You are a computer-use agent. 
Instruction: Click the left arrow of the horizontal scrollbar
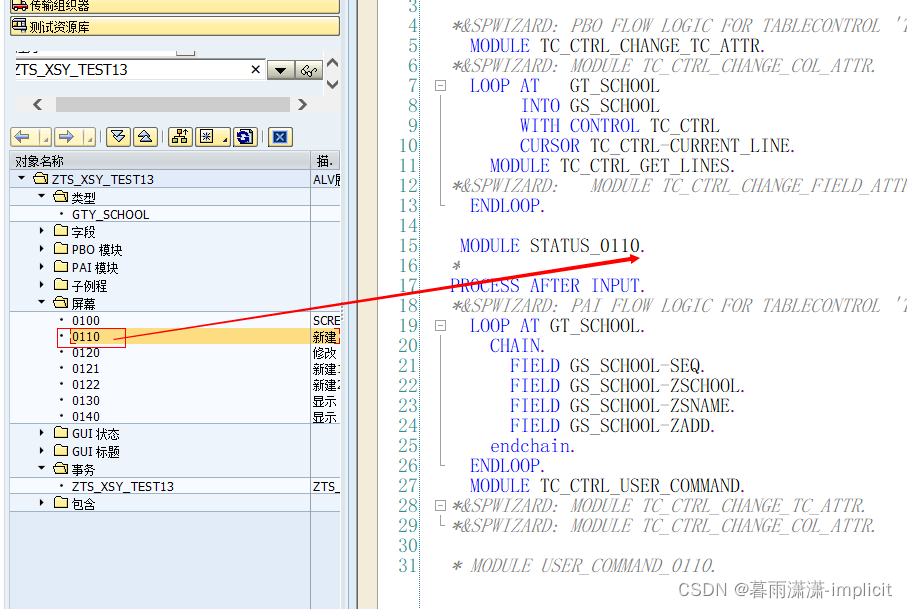[38, 105]
